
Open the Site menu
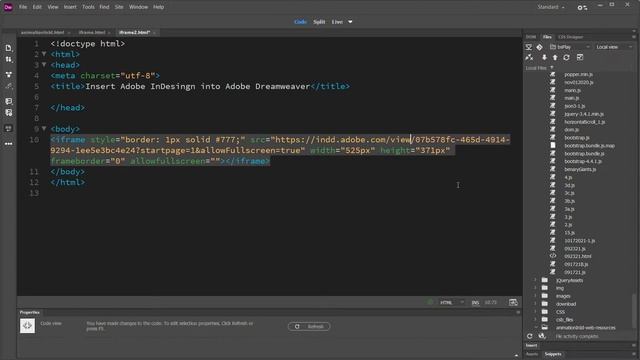click(x=119, y=7)
